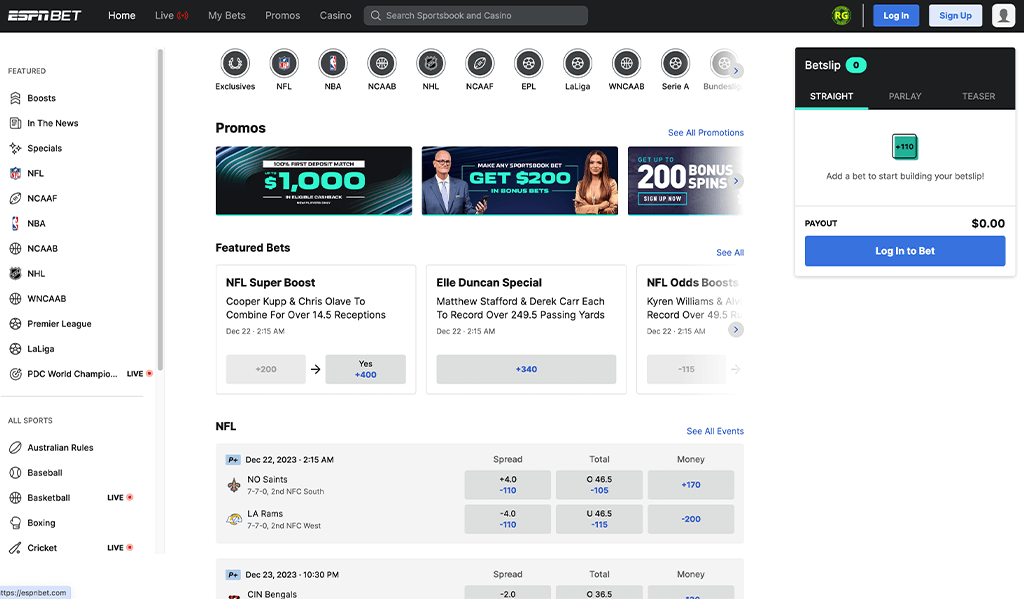1024x600 pixels.
Task: Click Log In to Bet button
Action: [x=904, y=251]
